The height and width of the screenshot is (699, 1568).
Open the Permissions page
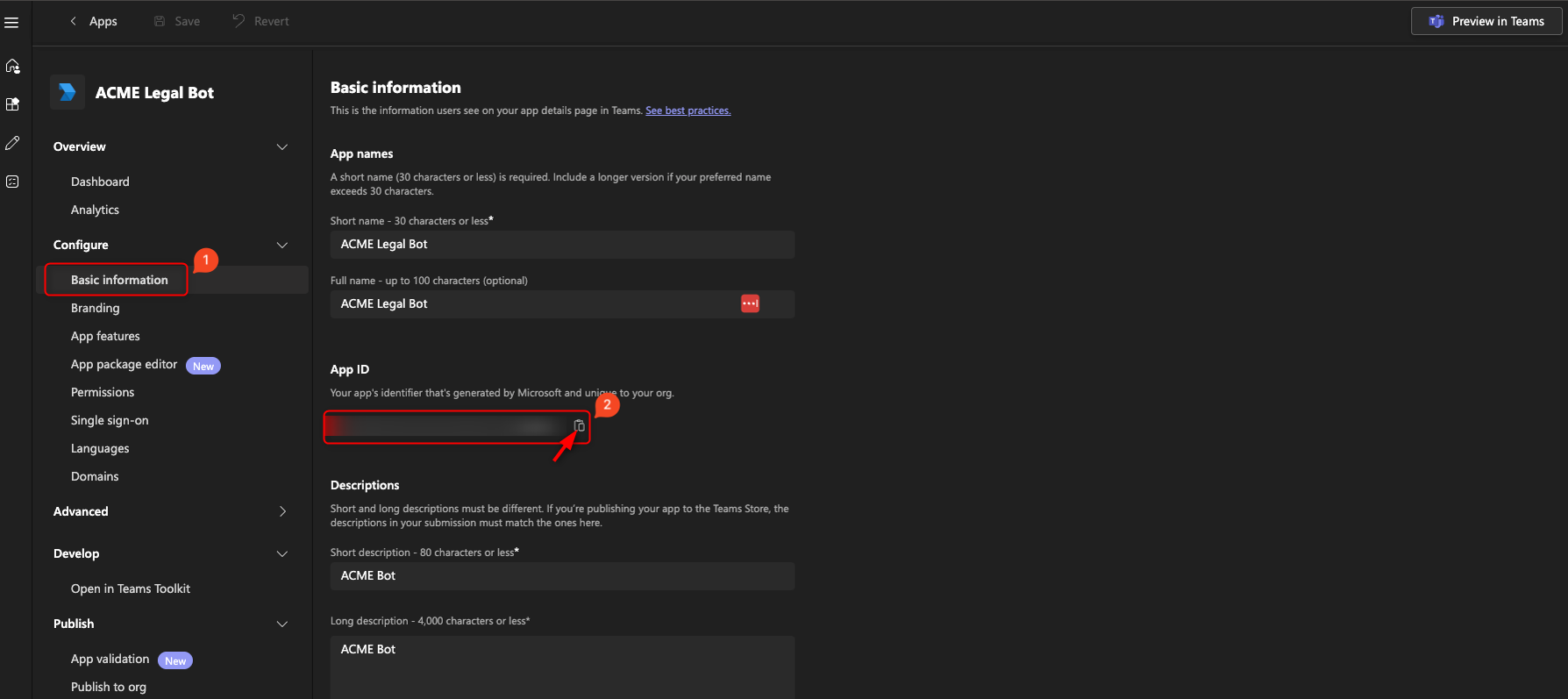[103, 392]
